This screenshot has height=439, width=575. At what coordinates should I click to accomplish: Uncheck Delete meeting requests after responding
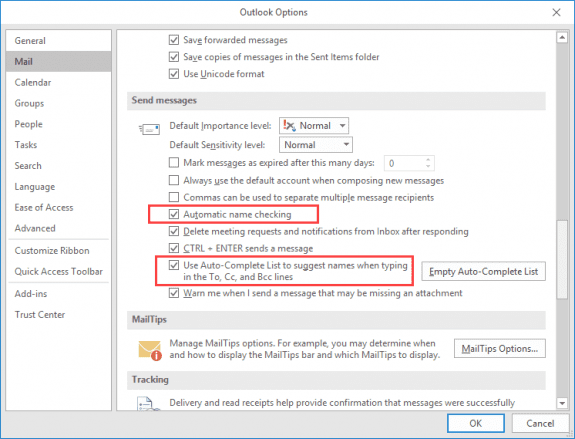click(x=174, y=231)
